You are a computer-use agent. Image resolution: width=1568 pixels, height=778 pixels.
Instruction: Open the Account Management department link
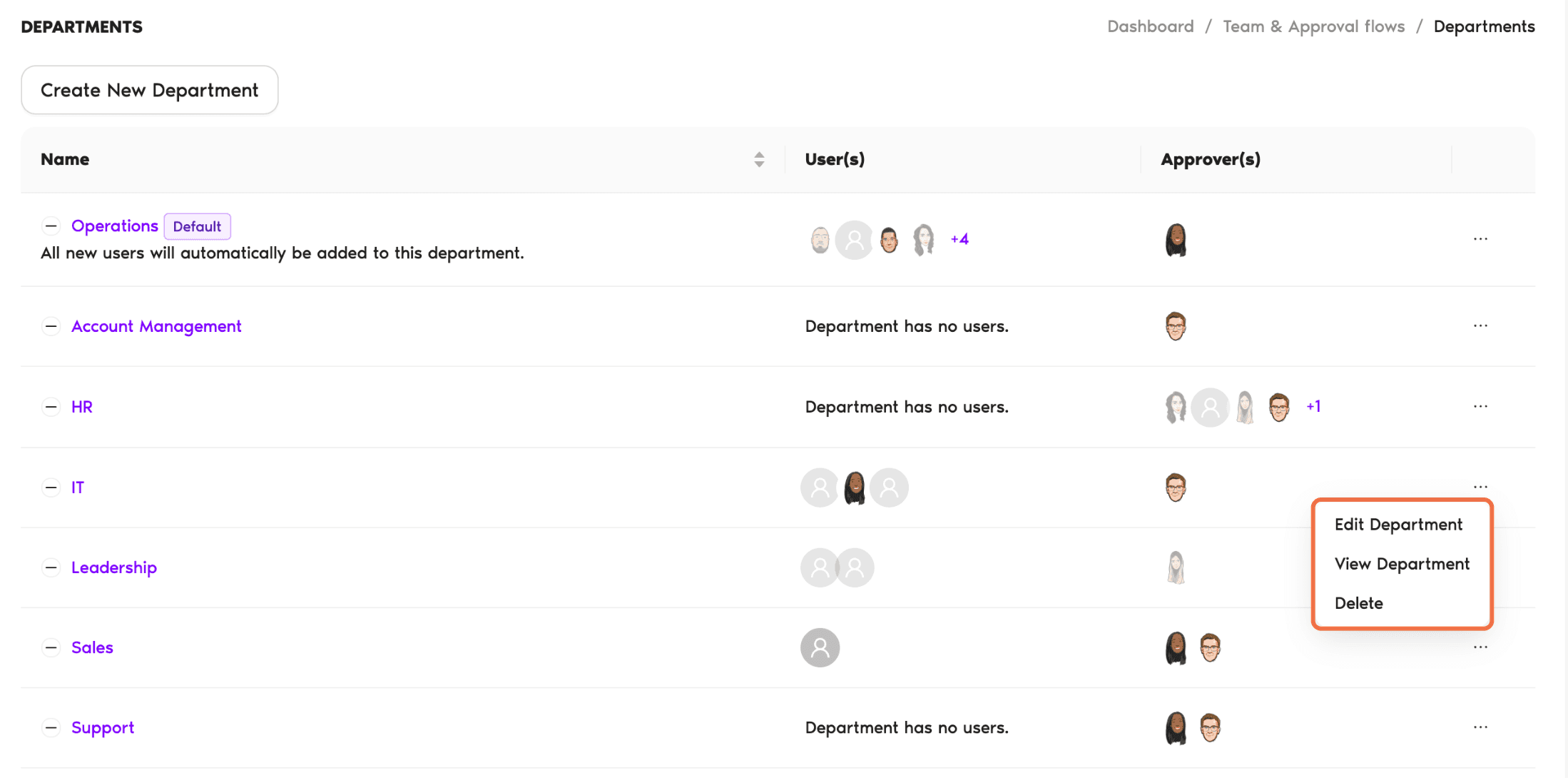(156, 326)
